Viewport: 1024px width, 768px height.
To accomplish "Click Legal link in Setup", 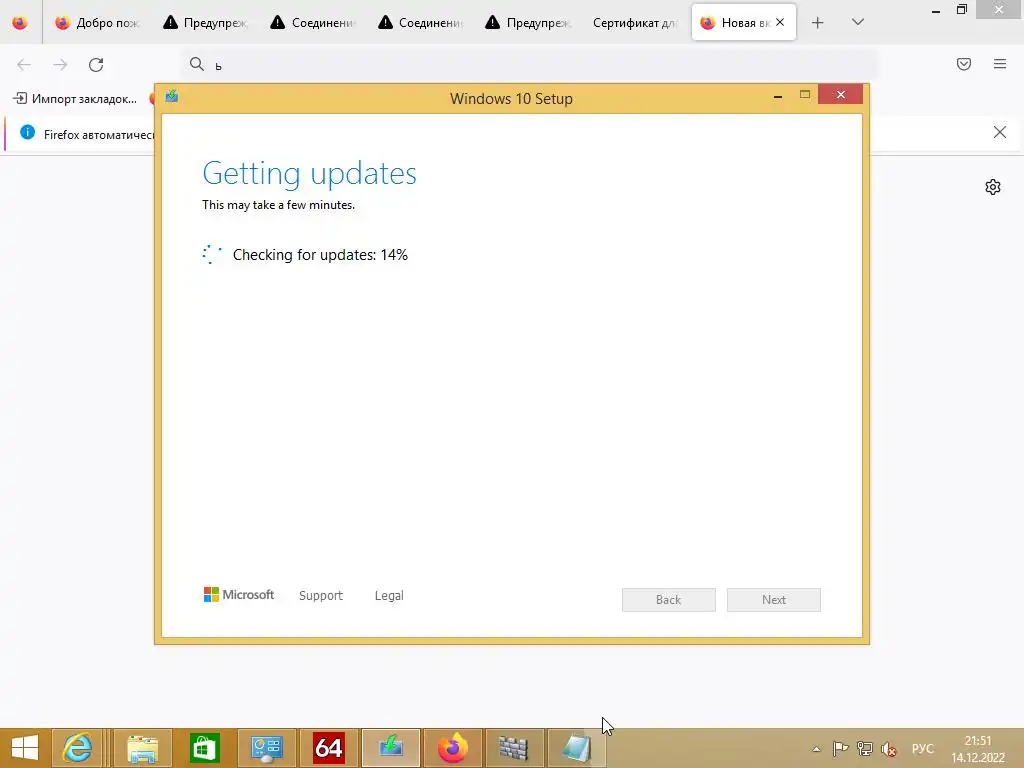I will (x=389, y=596).
